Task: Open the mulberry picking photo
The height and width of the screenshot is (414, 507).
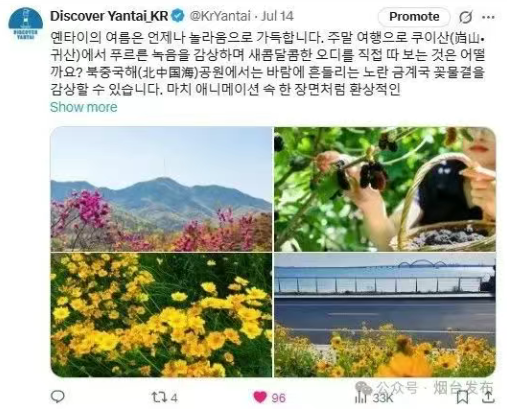Action: (x=385, y=189)
